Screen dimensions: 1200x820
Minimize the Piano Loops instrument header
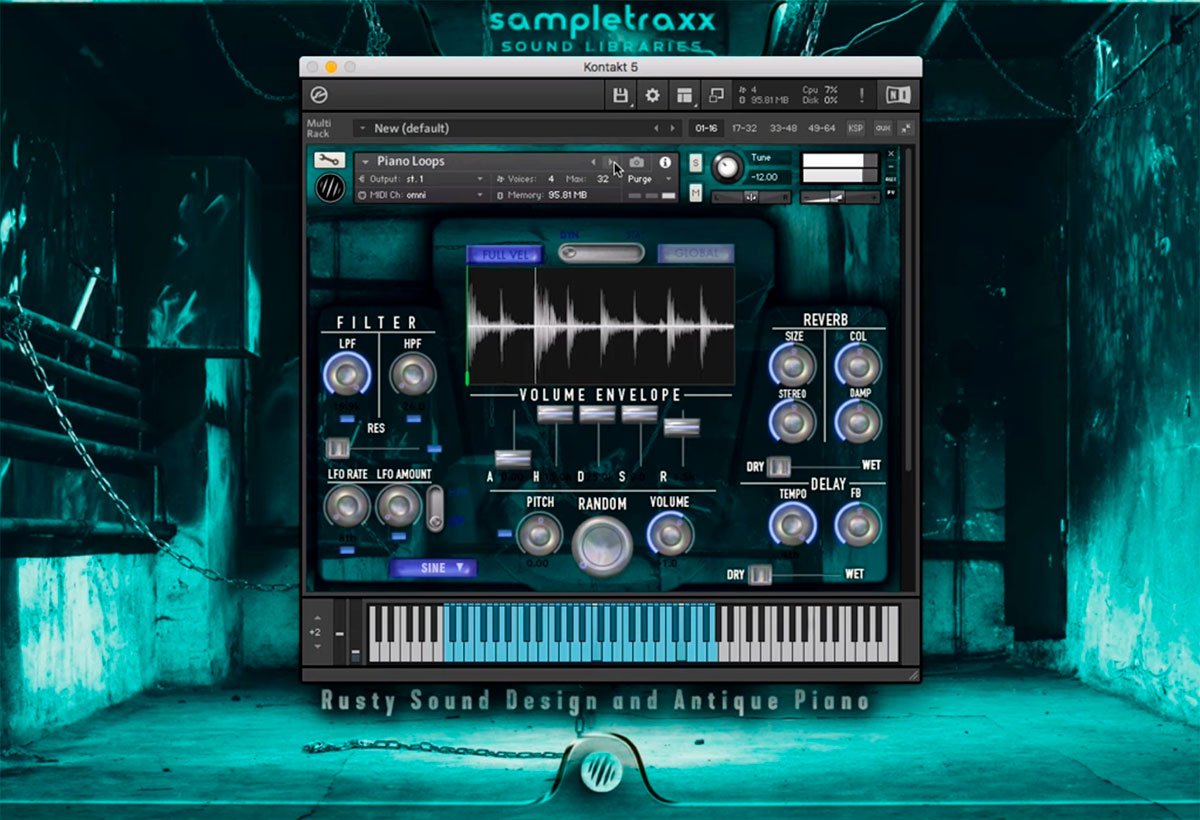pyautogui.click(x=892, y=165)
